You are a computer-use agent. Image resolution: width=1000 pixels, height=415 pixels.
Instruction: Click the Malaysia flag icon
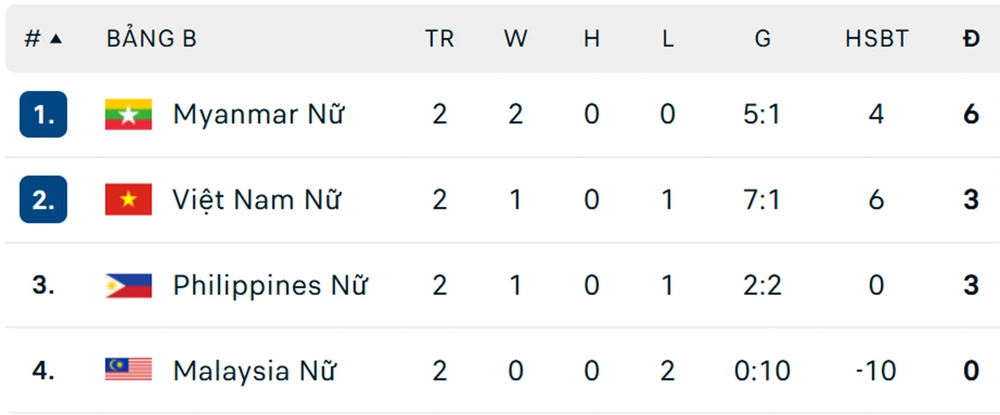[128, 371]
